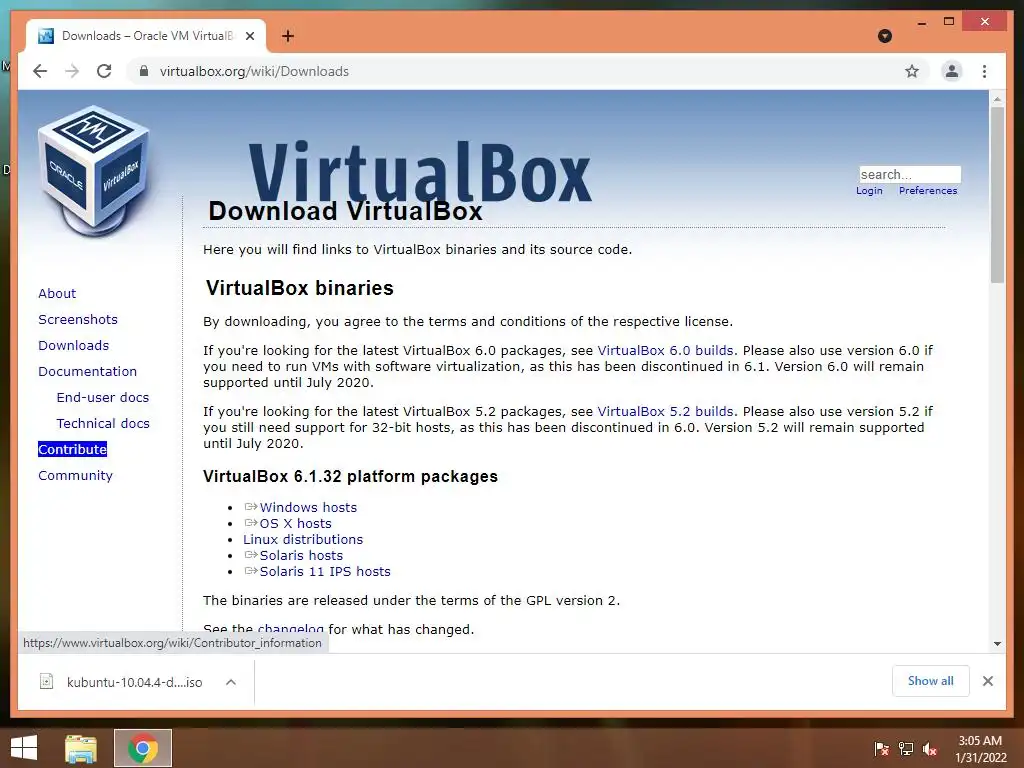This screenshot has height=768, width=1024.
Task: Click the Show all downloads button
Action: (x=931, y=681)
